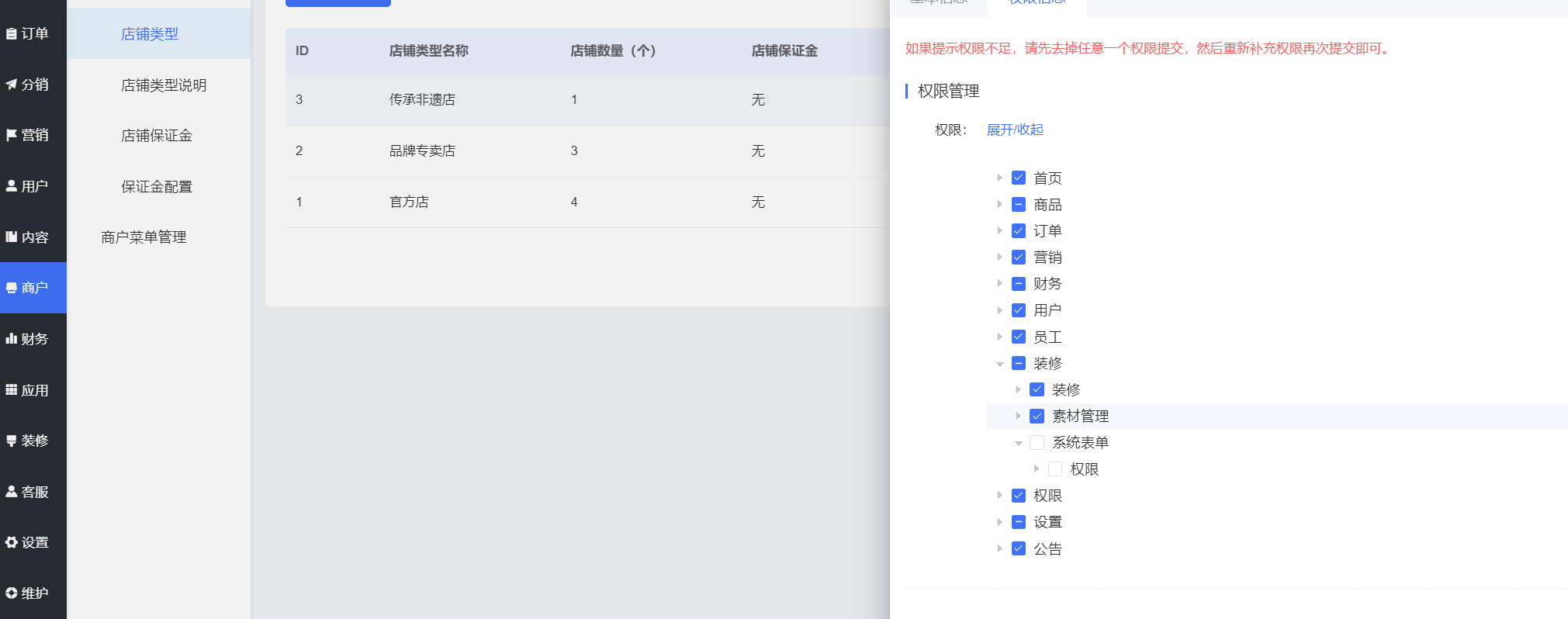Open the 财务 bar chart icon

[x=12, y=339]
